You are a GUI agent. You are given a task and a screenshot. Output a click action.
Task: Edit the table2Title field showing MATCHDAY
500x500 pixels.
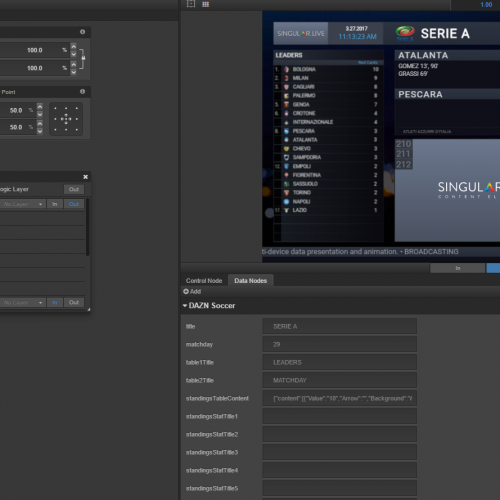(x=339, y=380)
